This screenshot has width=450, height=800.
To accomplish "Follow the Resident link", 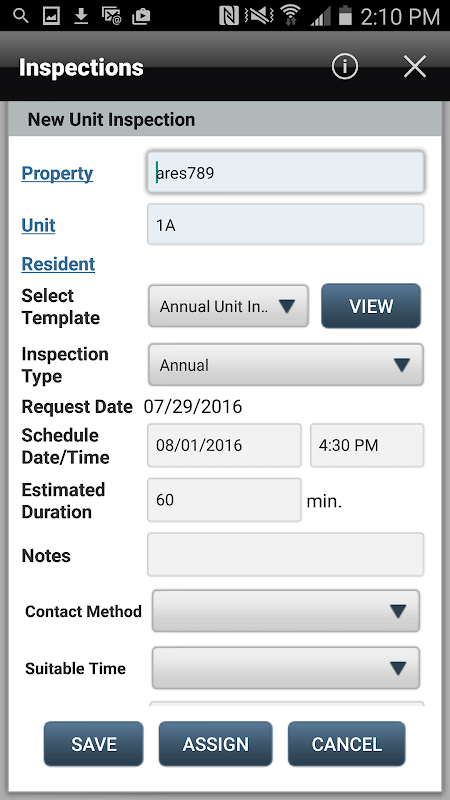I will (x=58, y=264).
